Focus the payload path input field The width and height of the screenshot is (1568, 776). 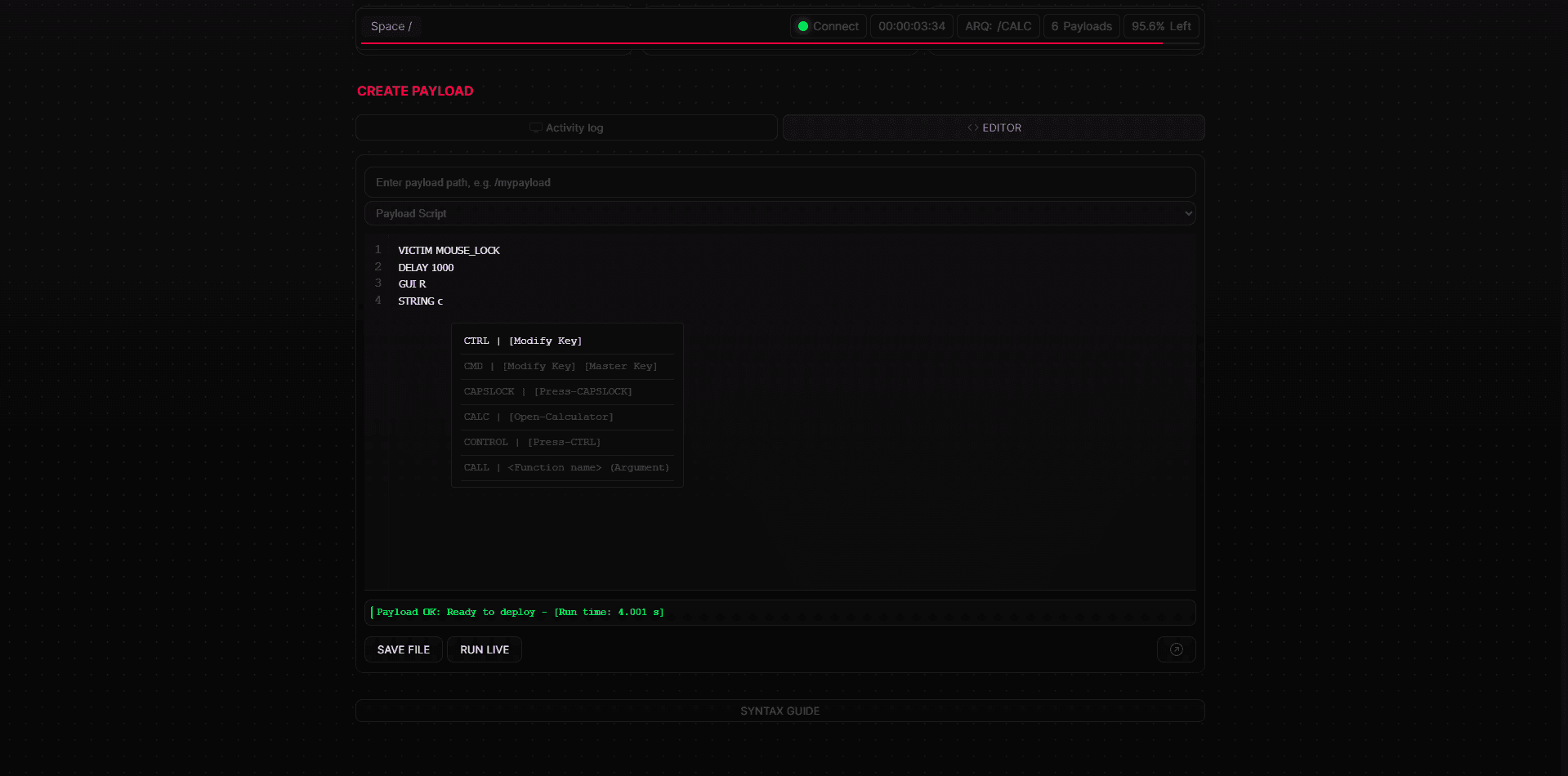click(780, 182)
